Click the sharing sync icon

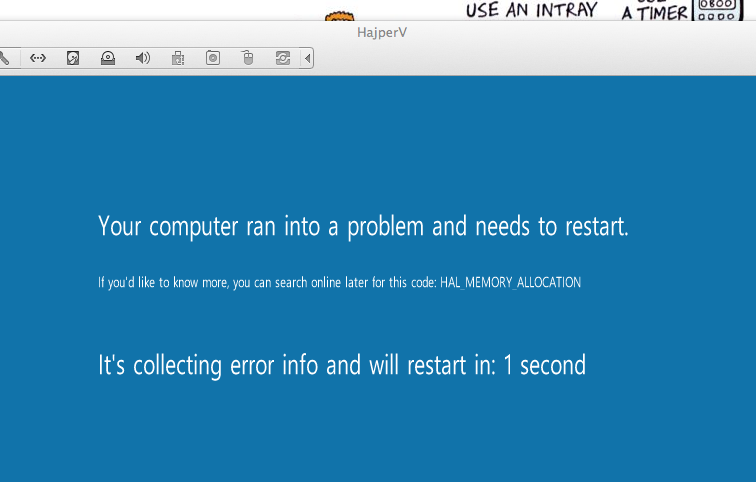pos(283,58)
